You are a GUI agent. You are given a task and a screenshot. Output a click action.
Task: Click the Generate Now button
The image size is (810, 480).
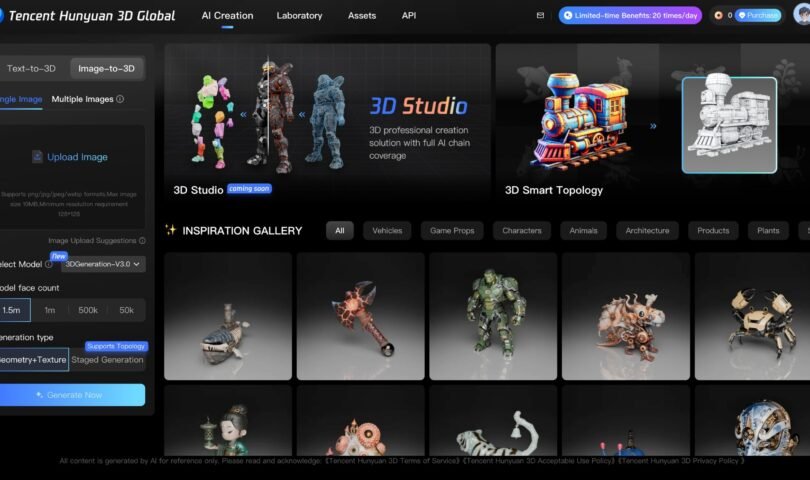point(70,395)
